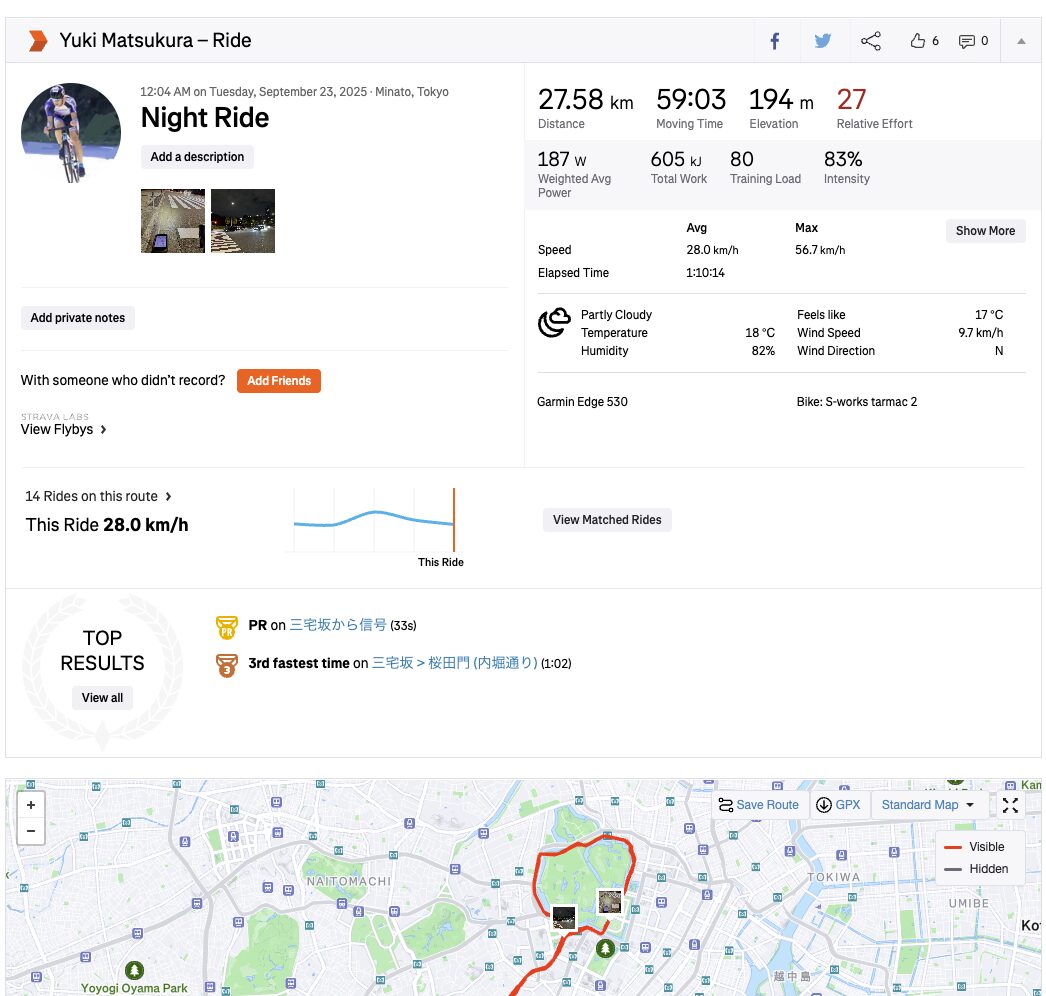Download the GPX file
Viewport: 1046px width, 996px height.
(838, 805)
